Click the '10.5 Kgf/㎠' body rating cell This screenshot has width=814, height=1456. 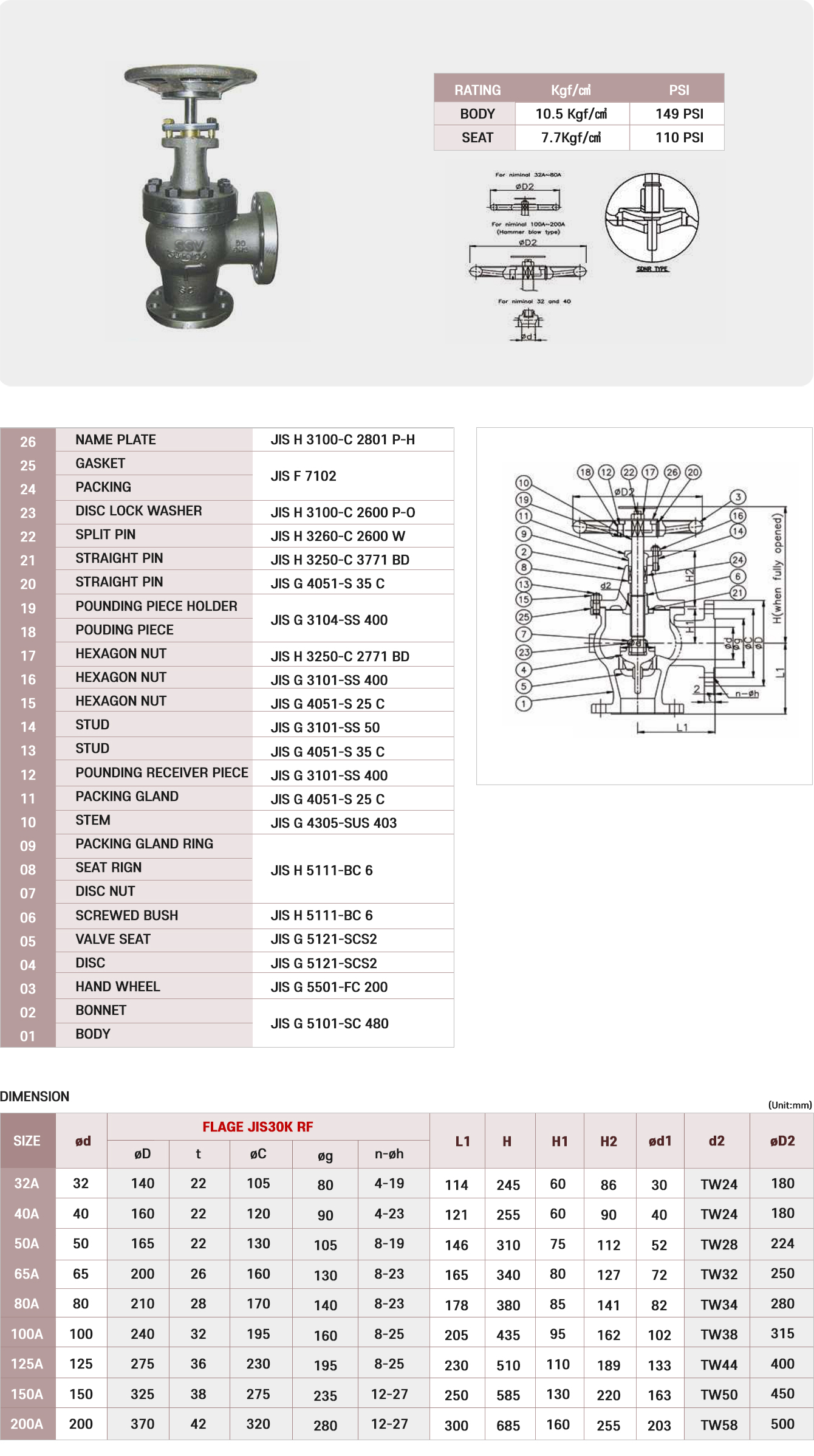coord(572,114)
